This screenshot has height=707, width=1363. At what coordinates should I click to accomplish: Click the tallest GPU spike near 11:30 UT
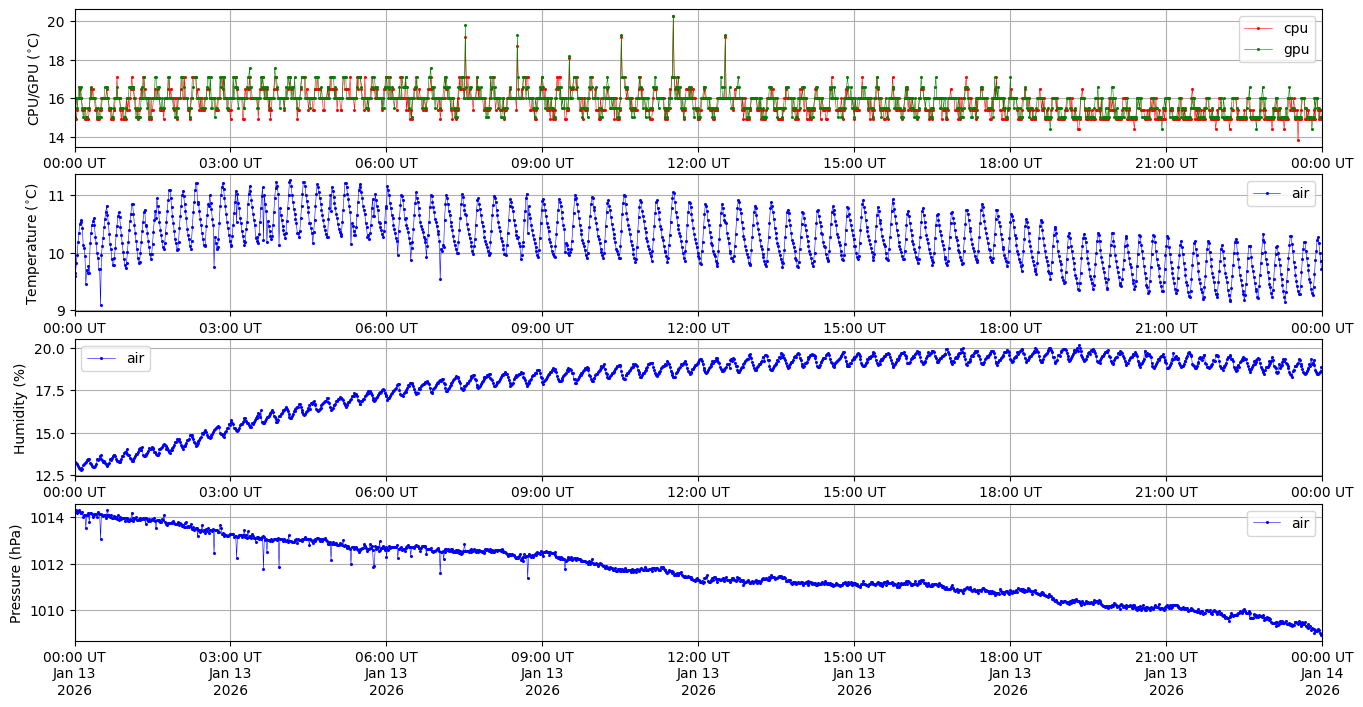[673, 17]
